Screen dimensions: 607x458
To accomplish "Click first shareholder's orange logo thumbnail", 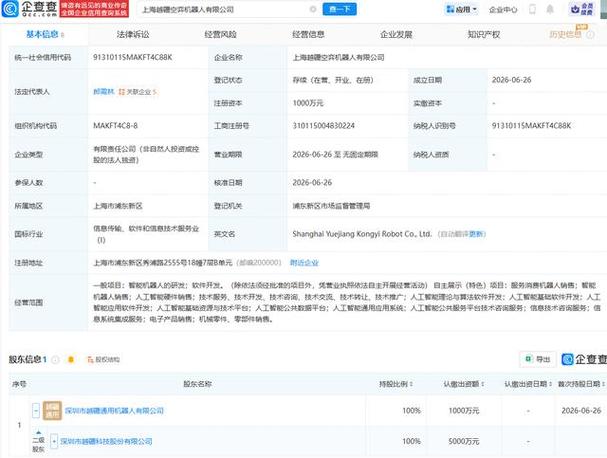I will click(52, 411).
